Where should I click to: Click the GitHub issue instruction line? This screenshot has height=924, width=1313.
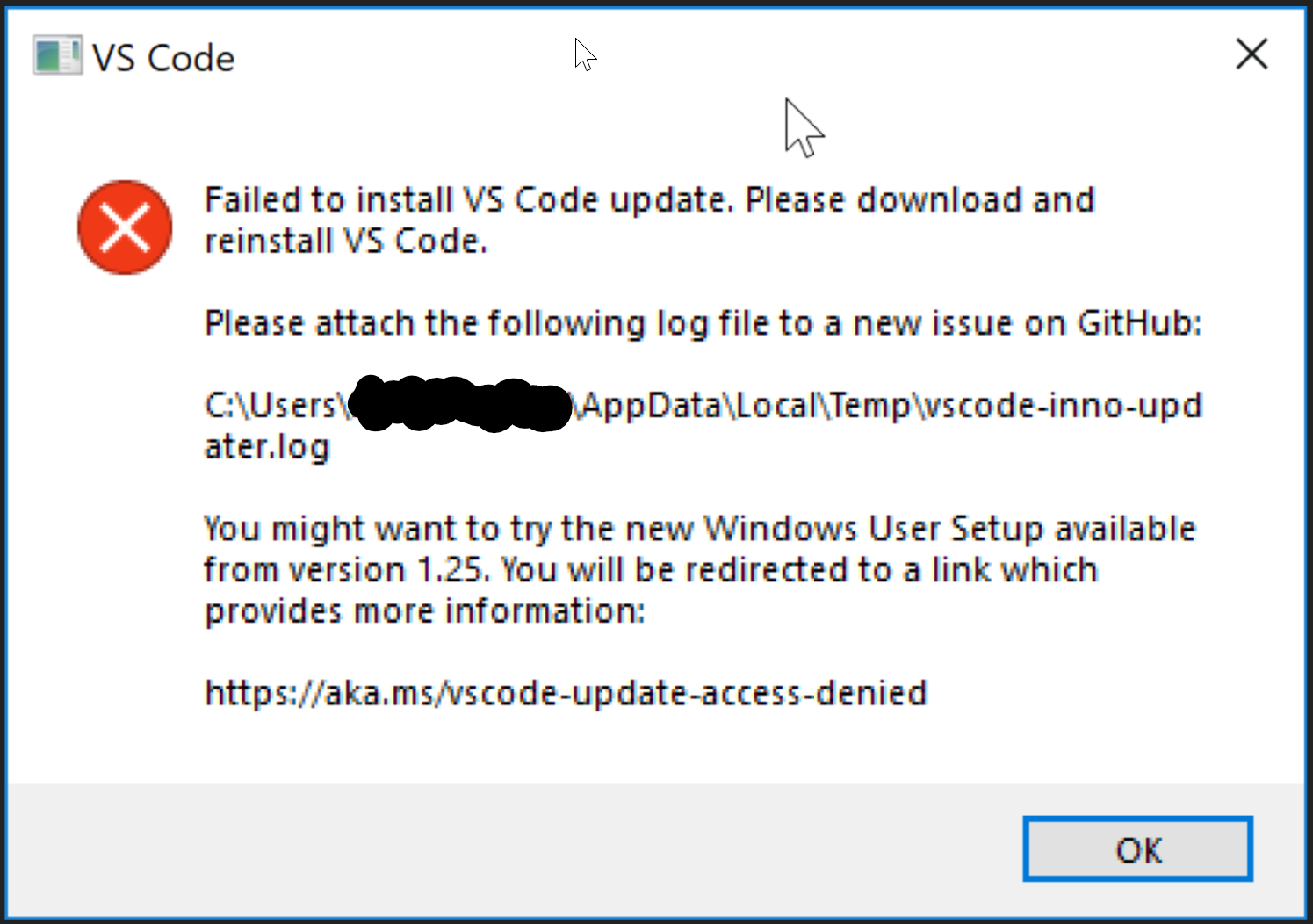(703, 322)
